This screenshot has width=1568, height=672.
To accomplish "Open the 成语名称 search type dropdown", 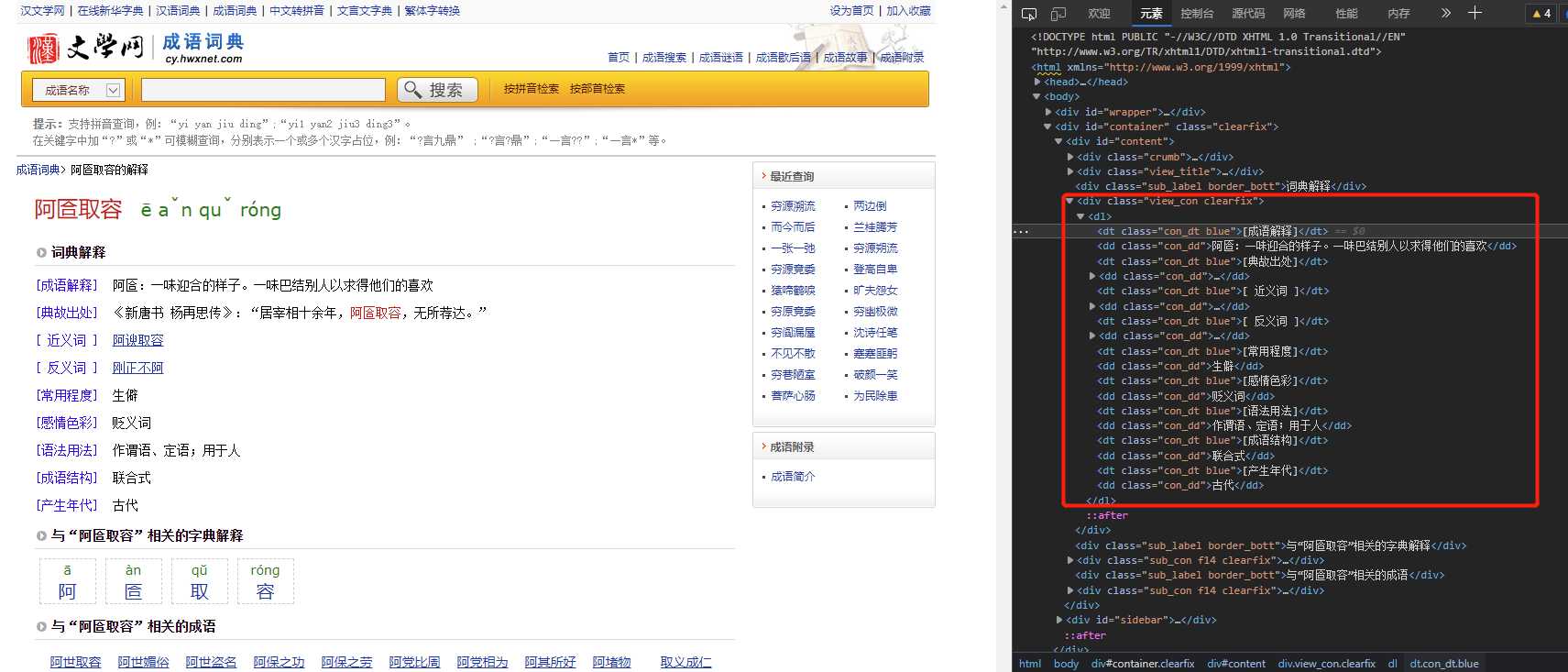I will (x=78, y=90).
